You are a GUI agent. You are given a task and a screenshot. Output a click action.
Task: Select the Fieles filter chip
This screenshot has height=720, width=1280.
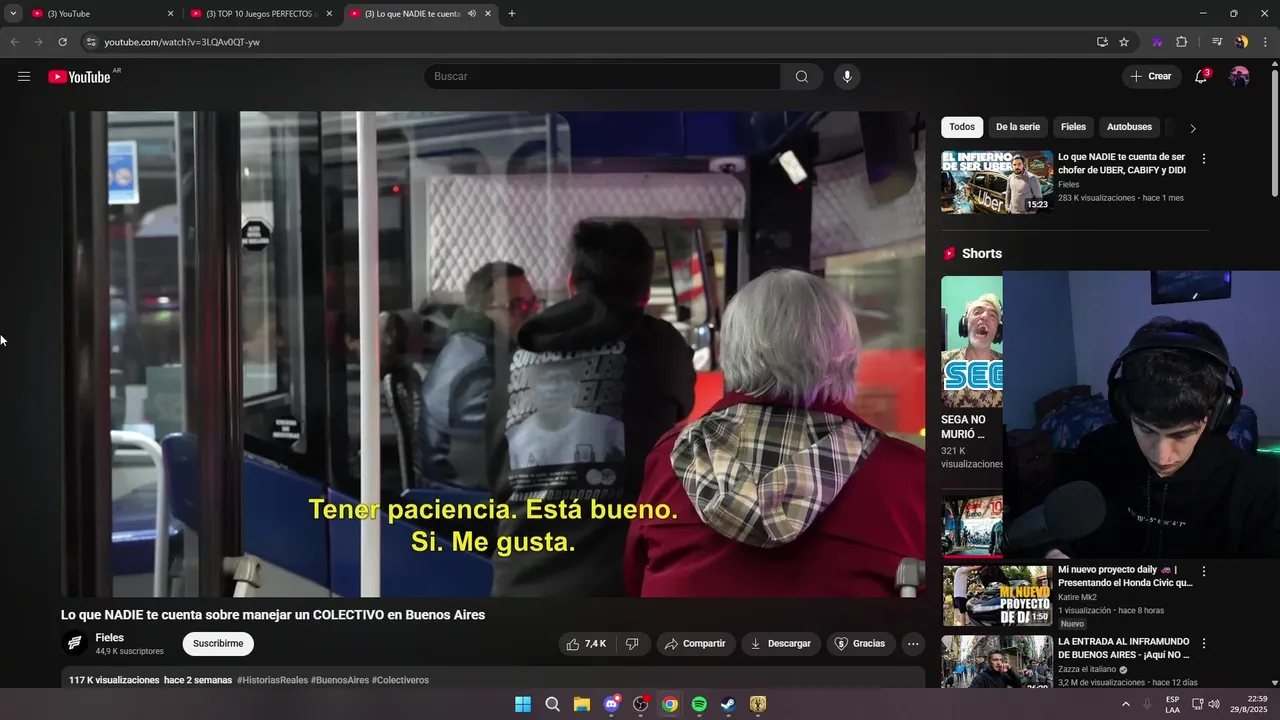pos(1074,127)
